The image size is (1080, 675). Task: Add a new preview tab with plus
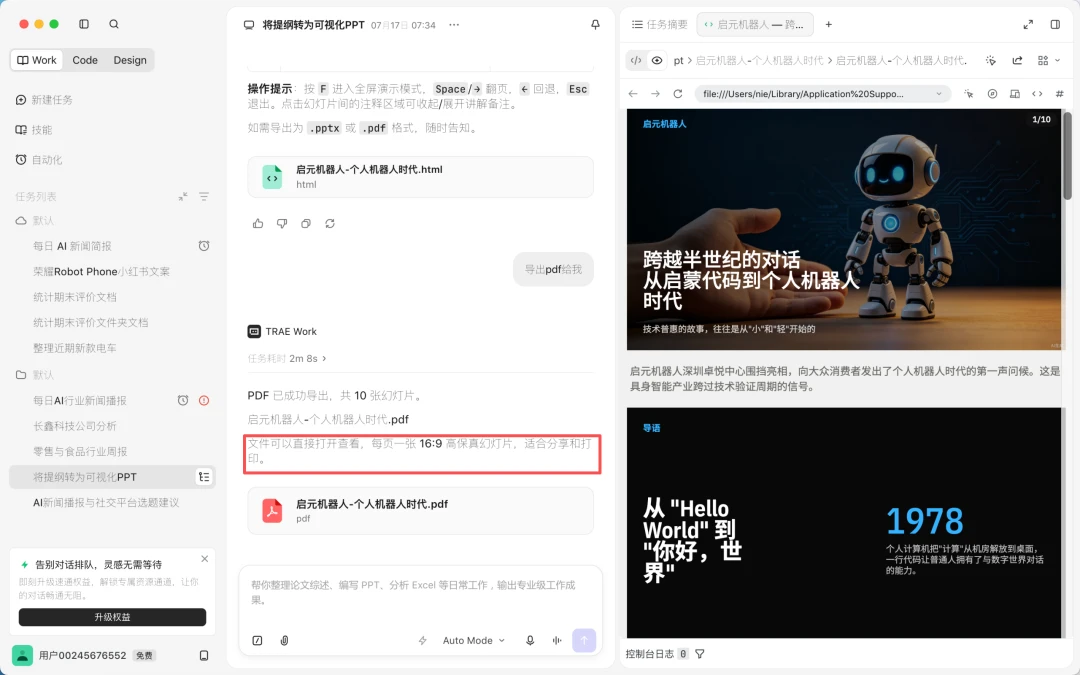pos(829,24)
